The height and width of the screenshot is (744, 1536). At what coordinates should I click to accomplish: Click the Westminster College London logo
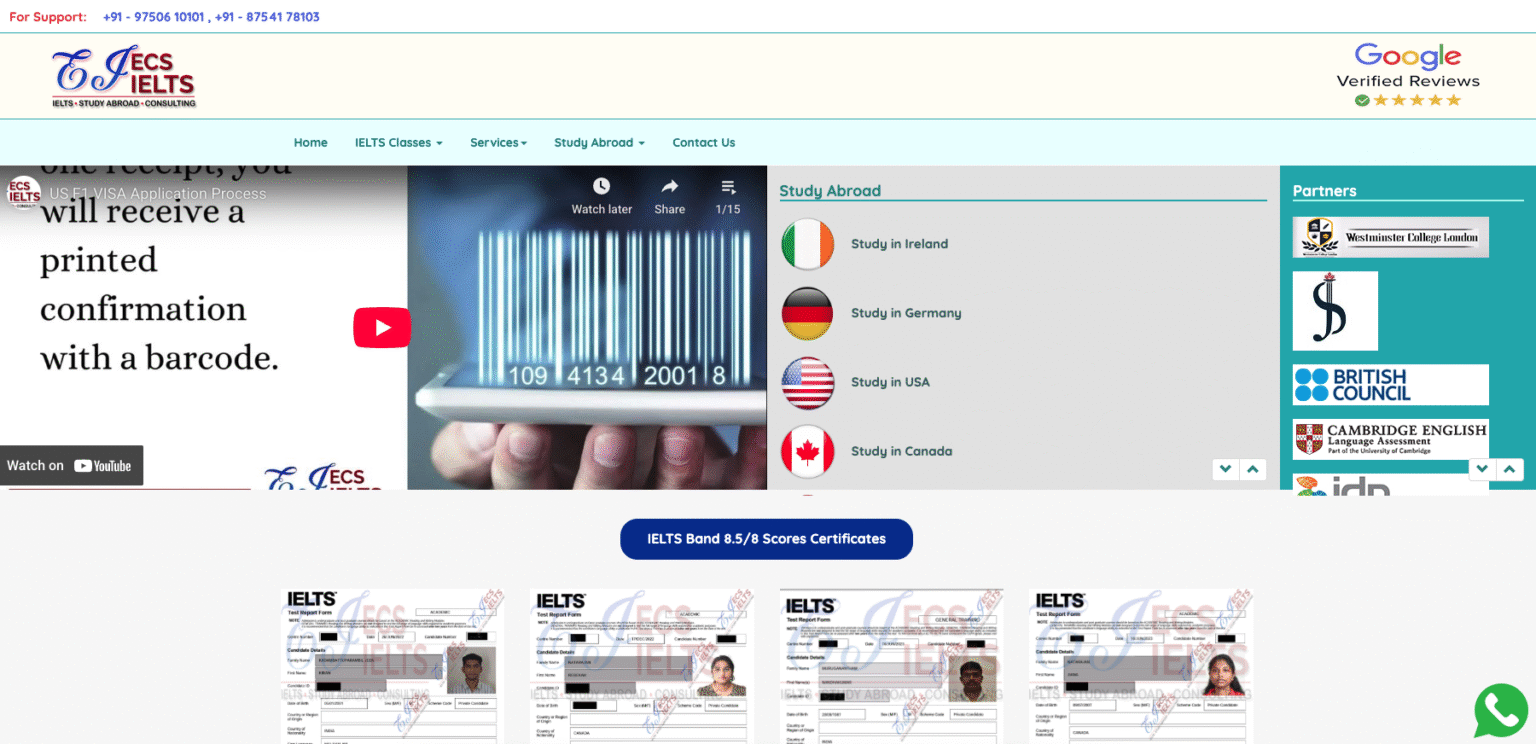tap(1390, 237)
